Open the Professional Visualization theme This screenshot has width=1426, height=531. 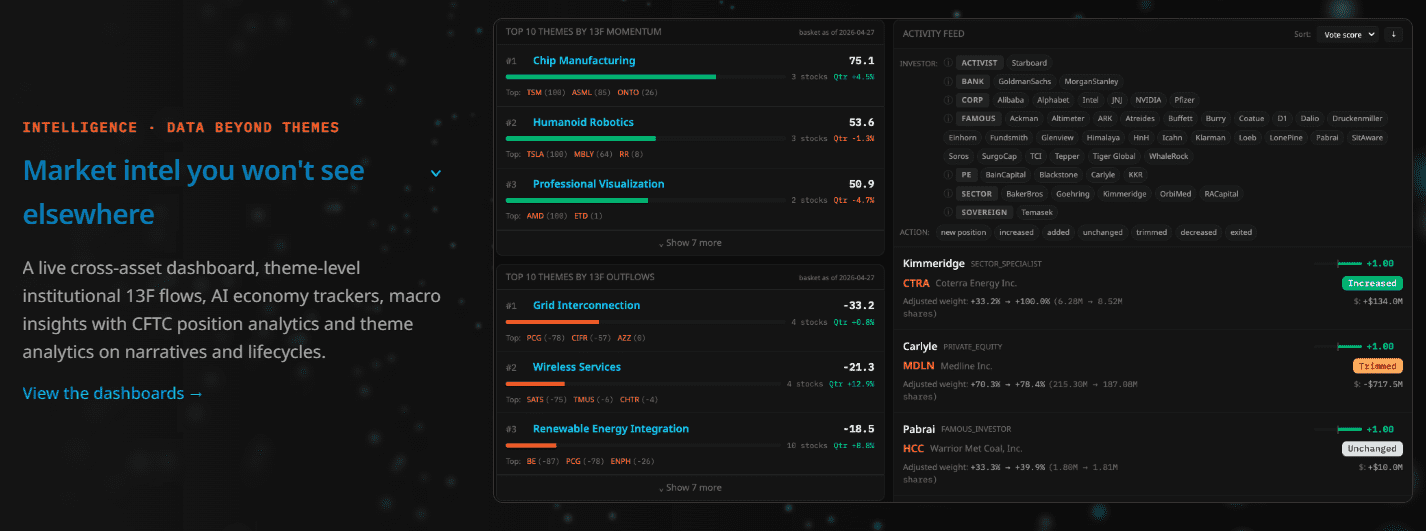click(x=598, y=184)
